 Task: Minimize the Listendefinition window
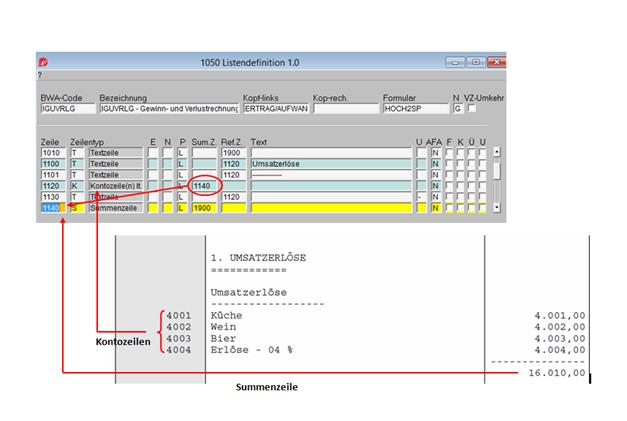click(x=455, y=62)
